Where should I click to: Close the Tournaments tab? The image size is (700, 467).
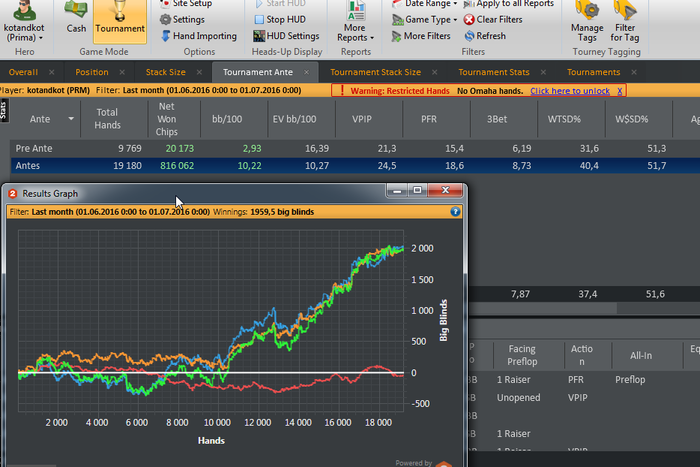tap(634, 72)
